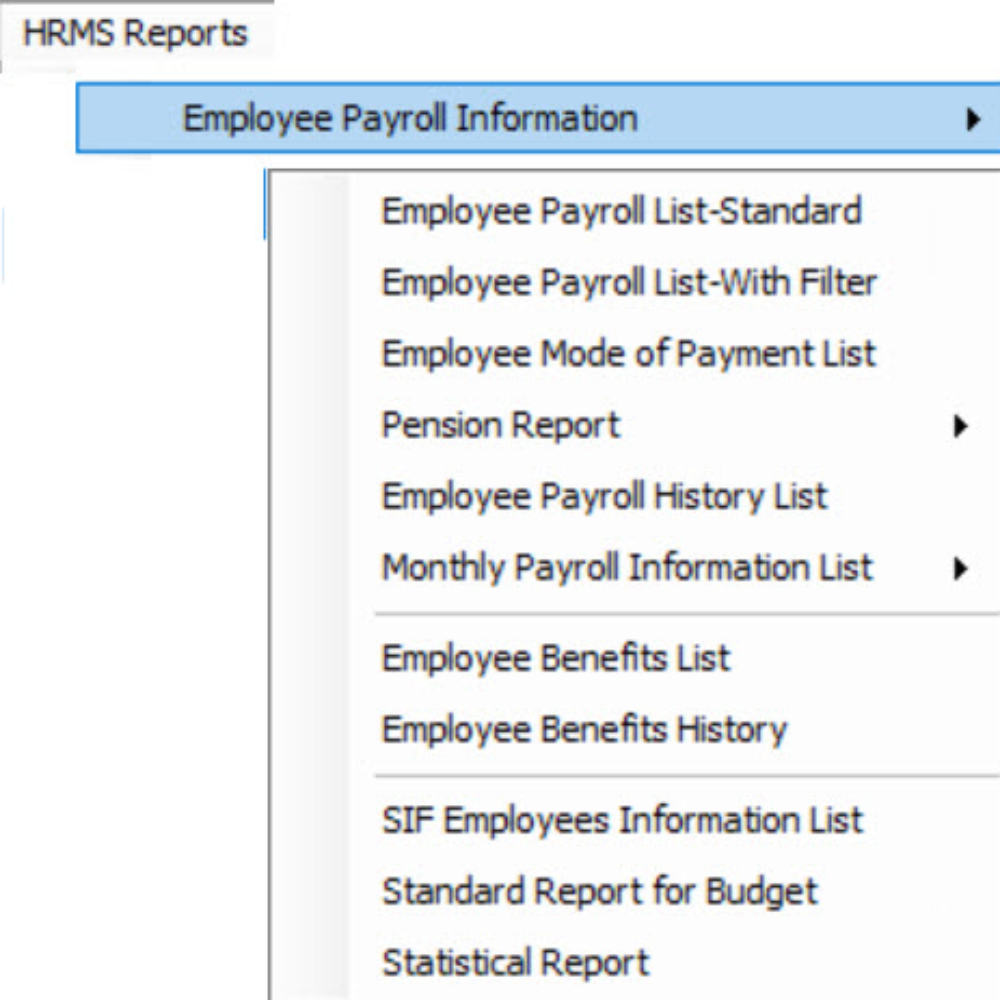The image size is (1000, 1000).
Task: Open Employee Payroll List-Standard report
Action: click(x=621, y=212)
